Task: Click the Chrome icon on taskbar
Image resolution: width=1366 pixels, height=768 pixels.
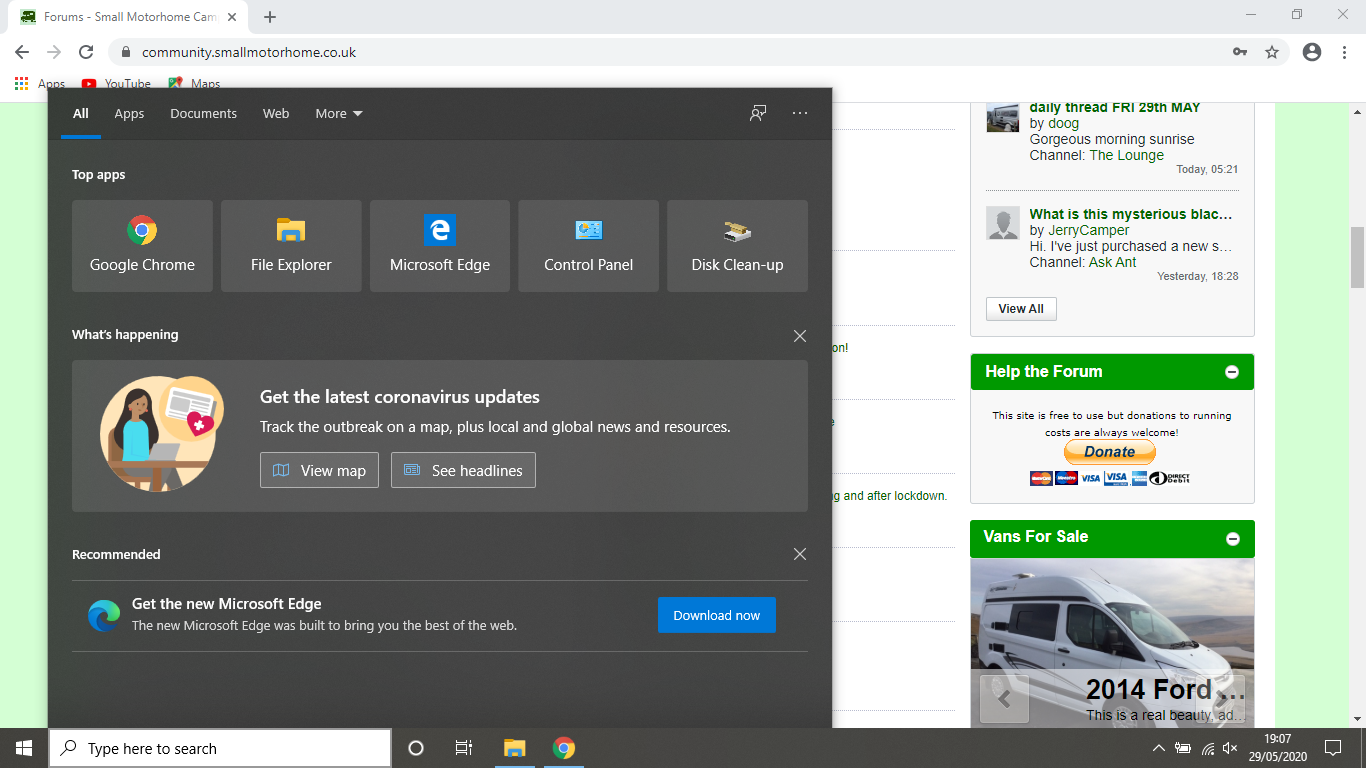Action: coord(564,748)
